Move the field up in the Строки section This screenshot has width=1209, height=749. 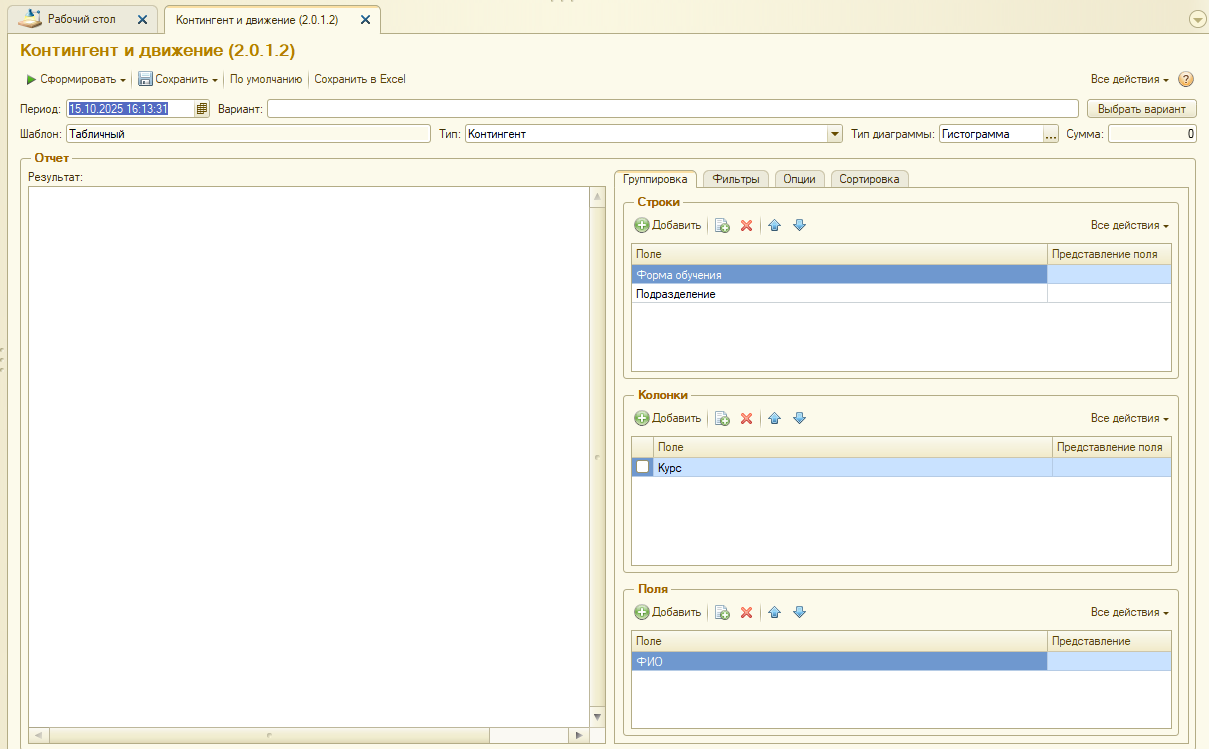(x=774, y=226)
